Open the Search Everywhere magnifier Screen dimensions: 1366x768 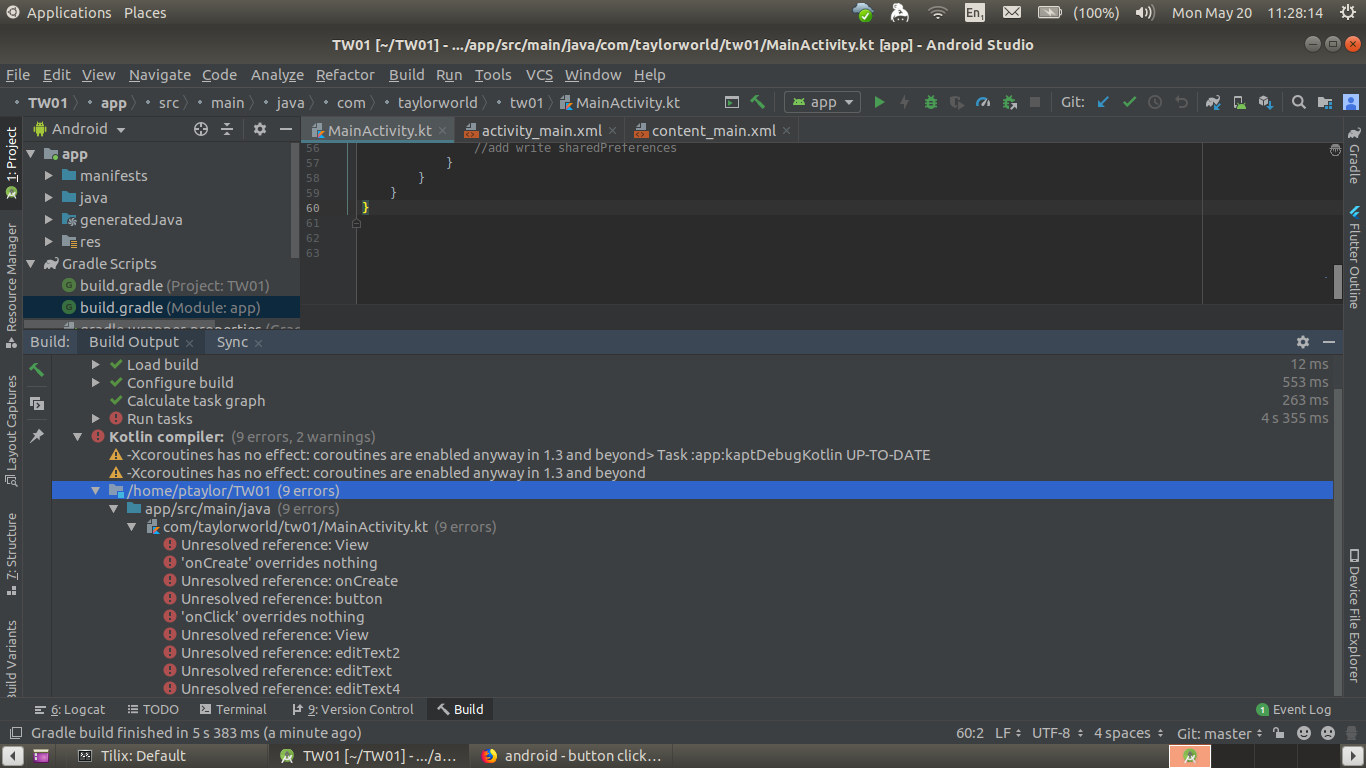point(1298,102)
